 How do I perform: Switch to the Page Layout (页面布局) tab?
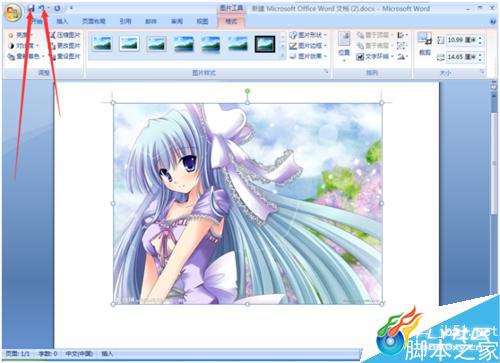[94, 21]
